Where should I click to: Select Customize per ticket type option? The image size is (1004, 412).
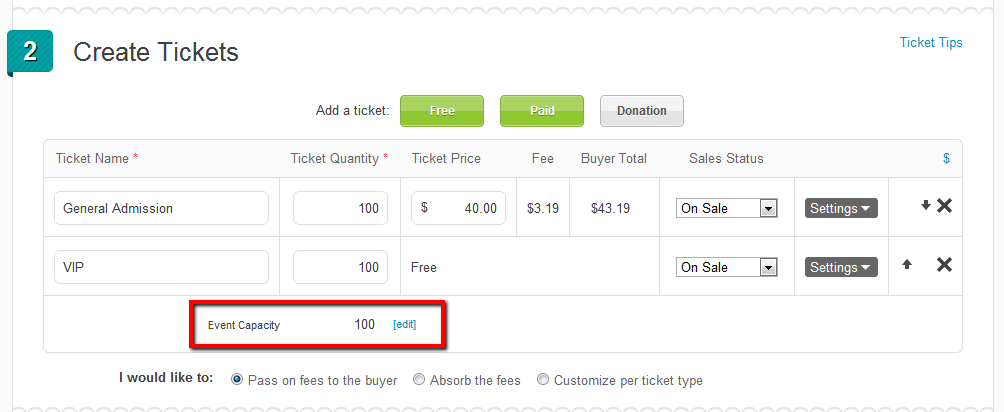543,379
